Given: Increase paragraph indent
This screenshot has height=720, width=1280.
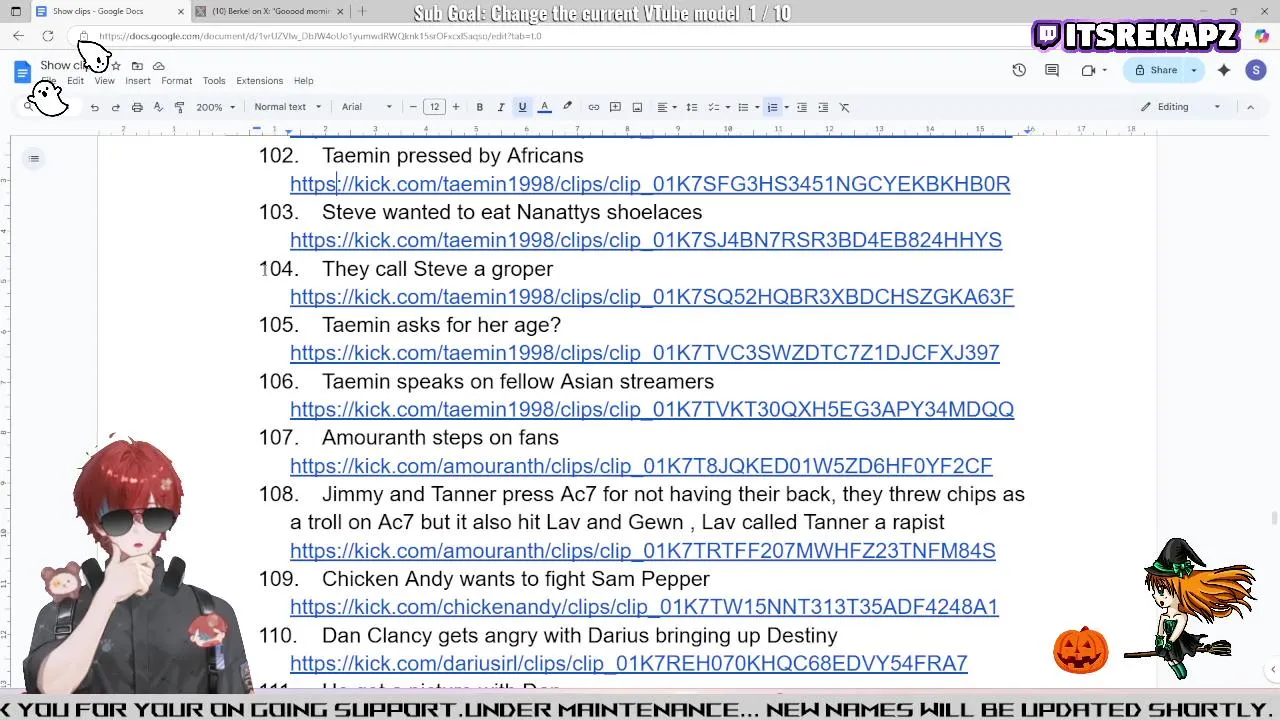Looking at the screenshot, I should tap(823, 107).
